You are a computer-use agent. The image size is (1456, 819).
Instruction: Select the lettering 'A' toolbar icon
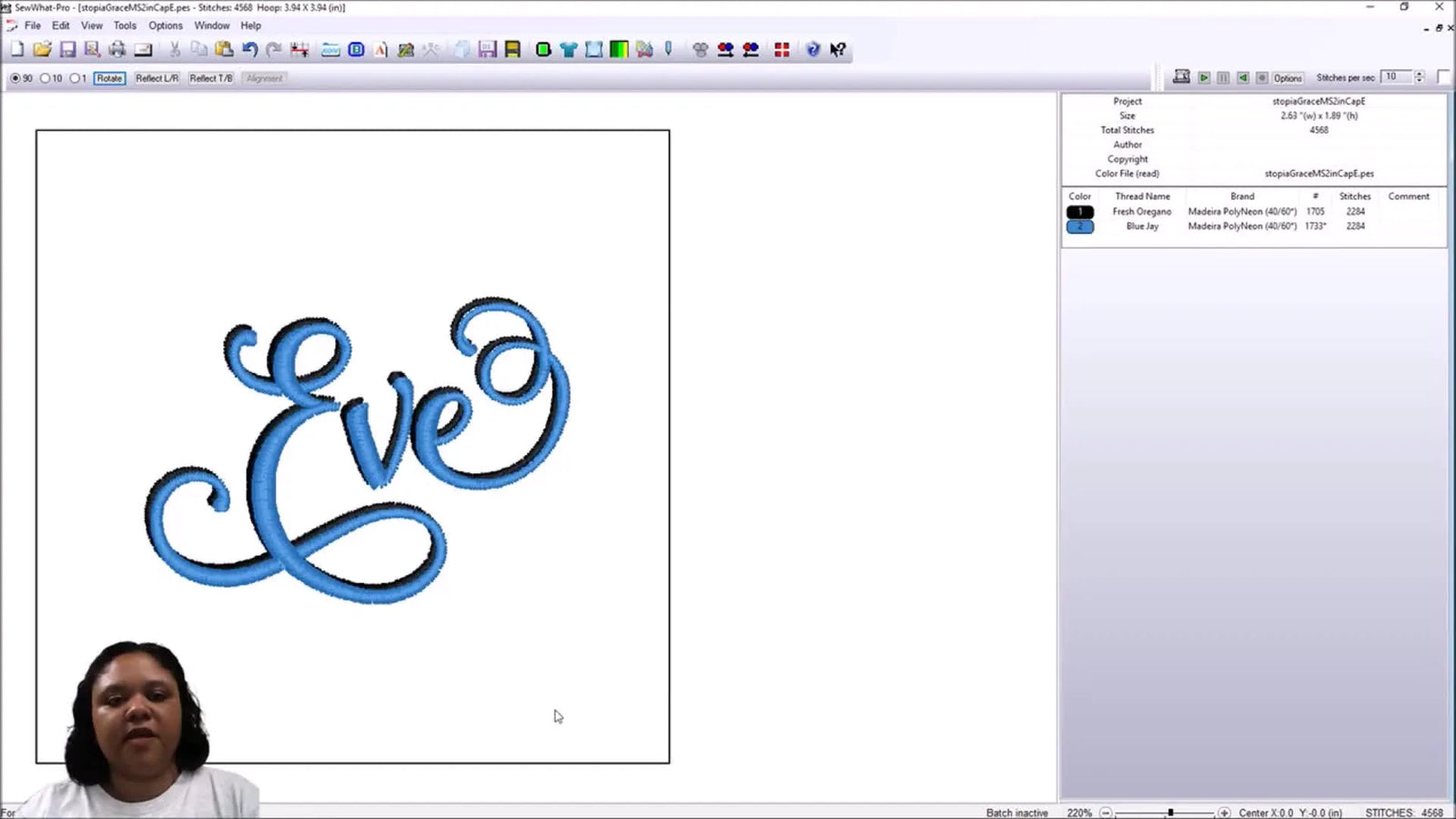coord(379,49)
